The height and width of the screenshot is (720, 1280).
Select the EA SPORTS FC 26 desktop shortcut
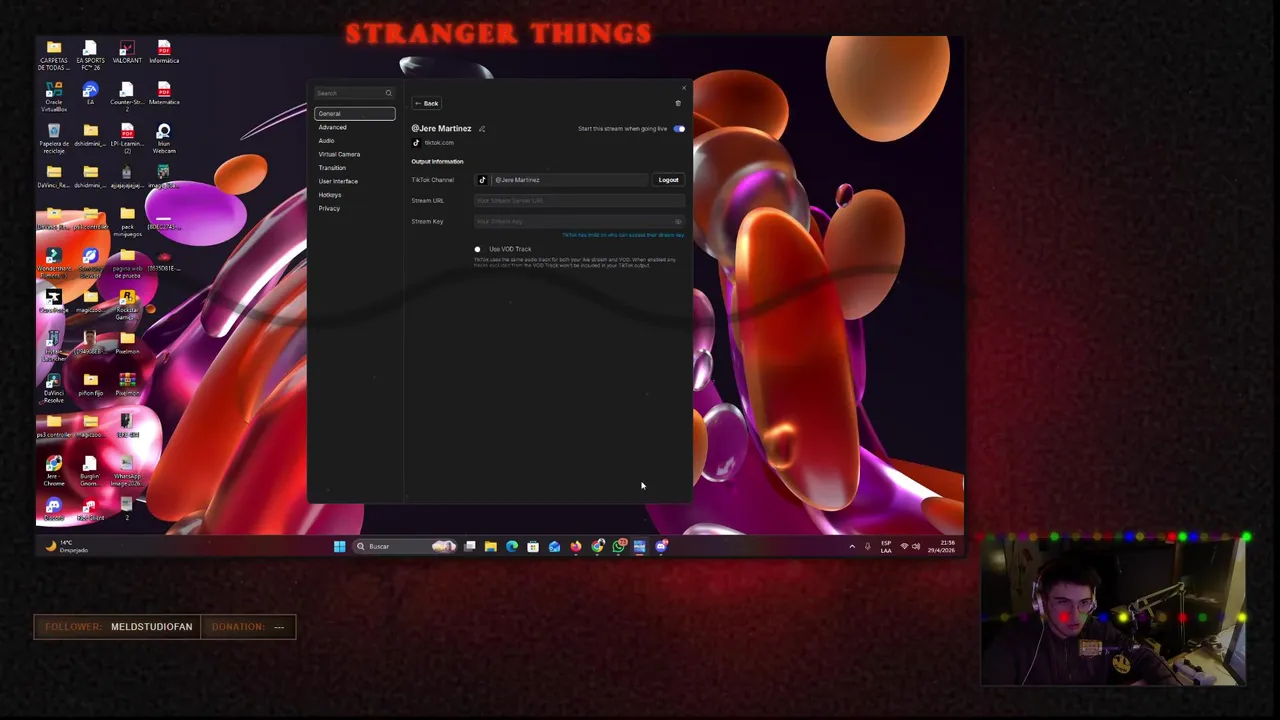90,55
